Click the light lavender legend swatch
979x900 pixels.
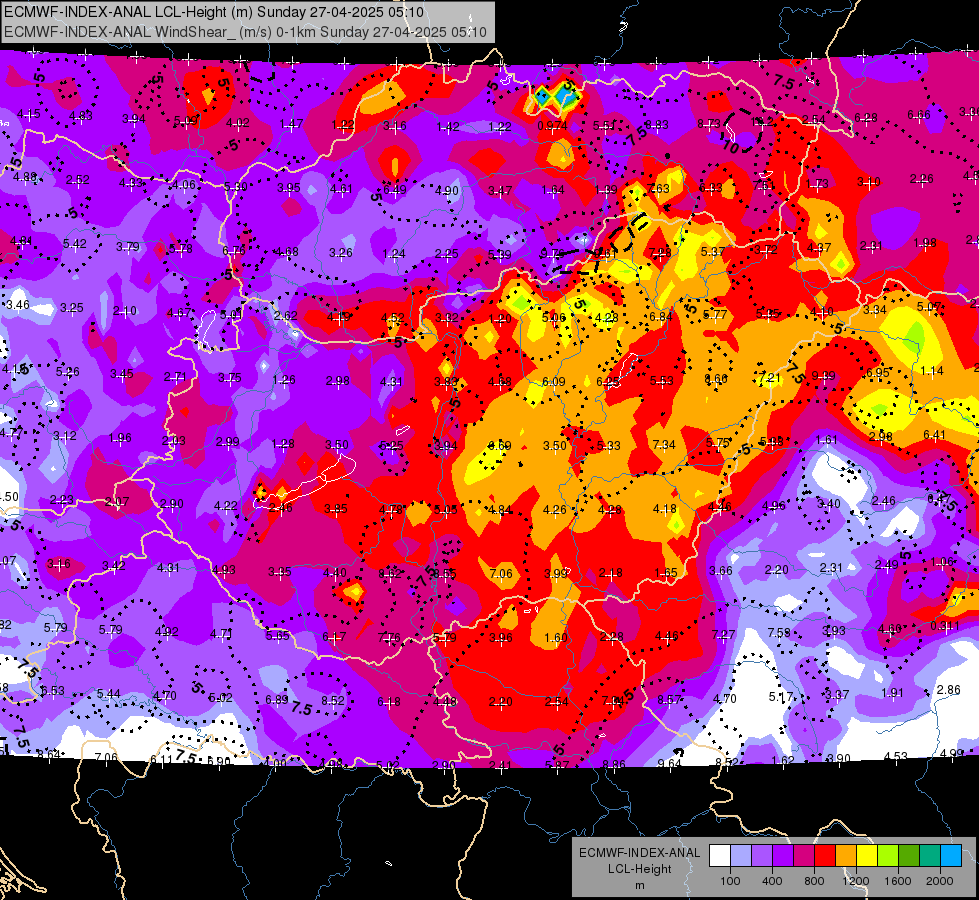[x=740, y=856]
